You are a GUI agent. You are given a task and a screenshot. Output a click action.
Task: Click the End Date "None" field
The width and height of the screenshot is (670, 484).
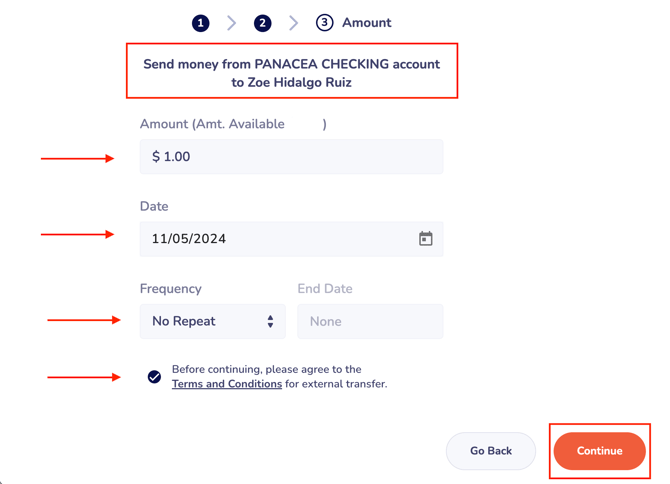[370, 322]
